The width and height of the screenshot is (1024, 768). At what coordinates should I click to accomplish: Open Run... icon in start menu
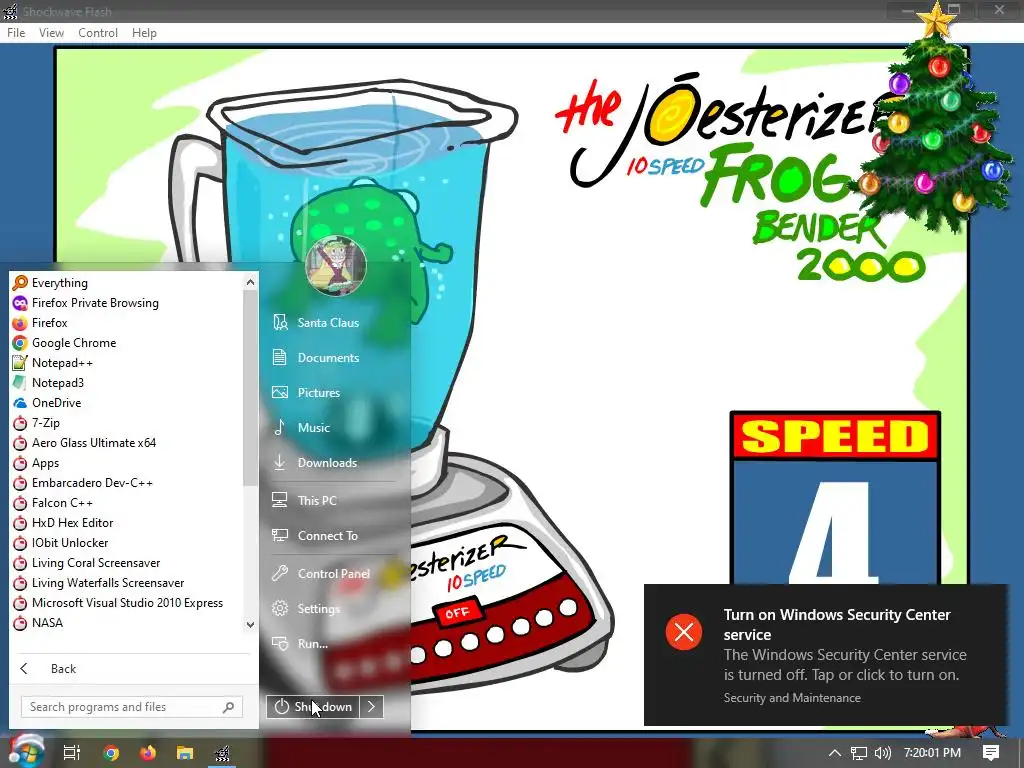280,644
